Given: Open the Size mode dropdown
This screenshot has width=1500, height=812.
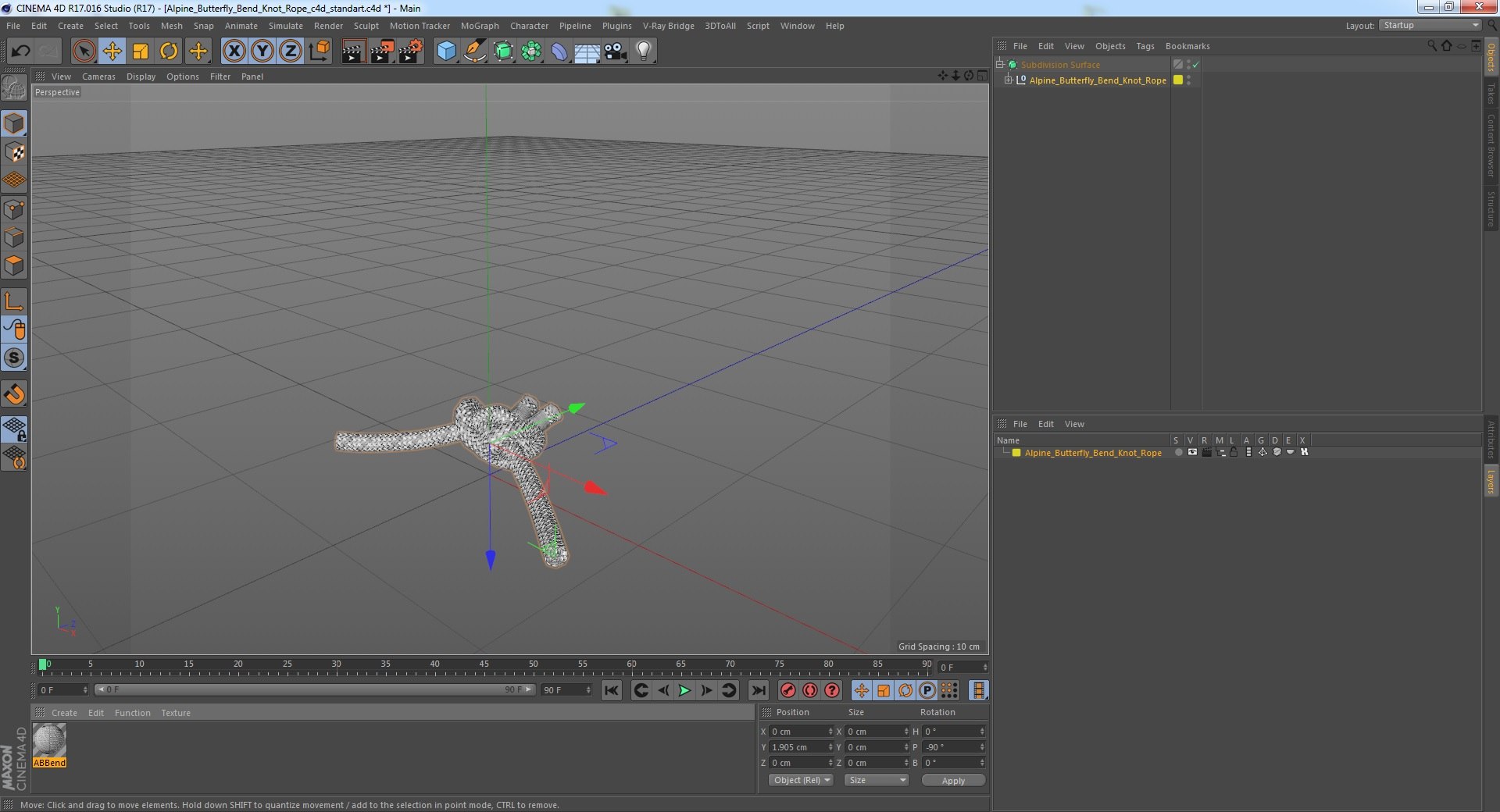Looking at the screenshot, I should [877, 780].
